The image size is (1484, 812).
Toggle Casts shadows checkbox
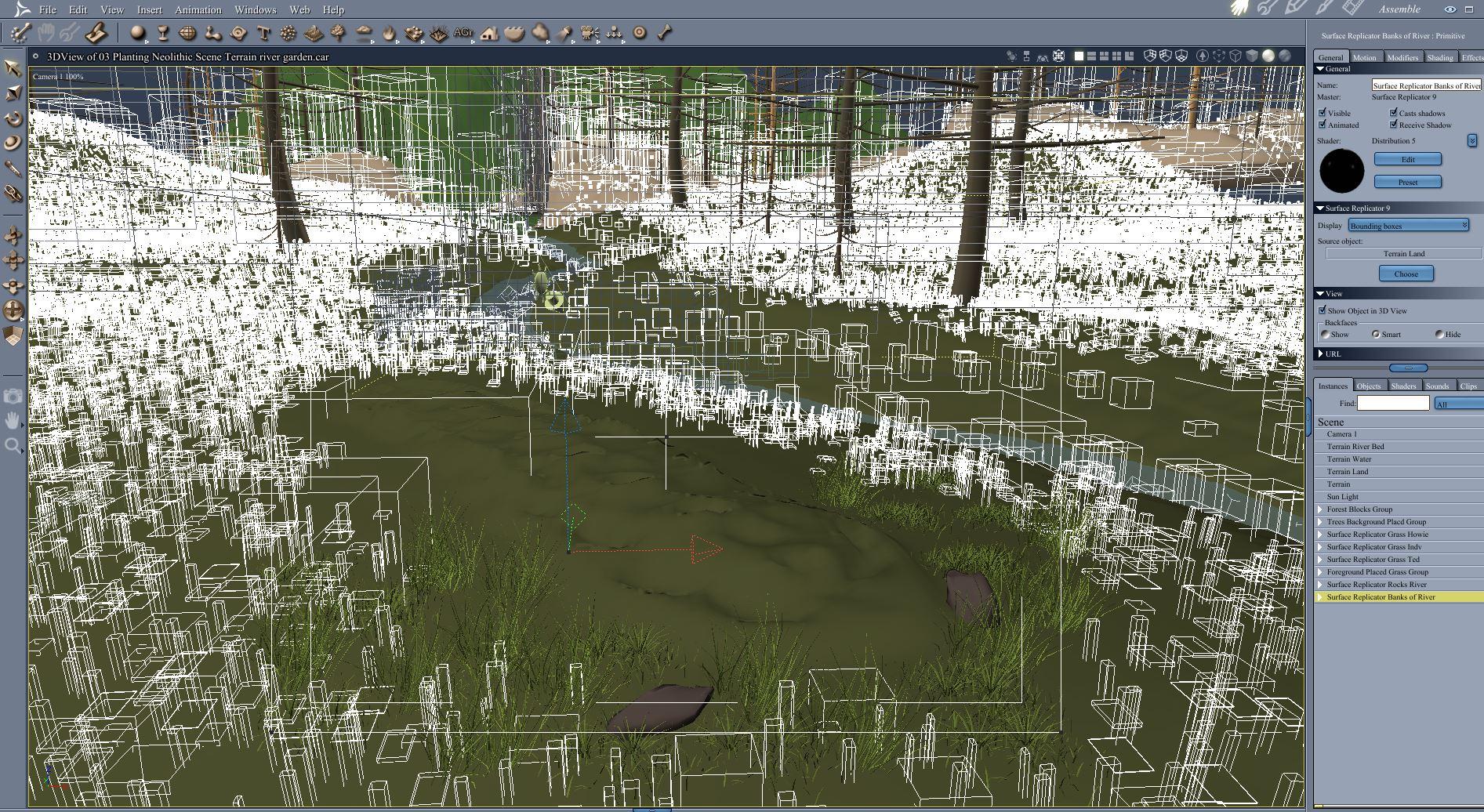(x=1394, y=113)
